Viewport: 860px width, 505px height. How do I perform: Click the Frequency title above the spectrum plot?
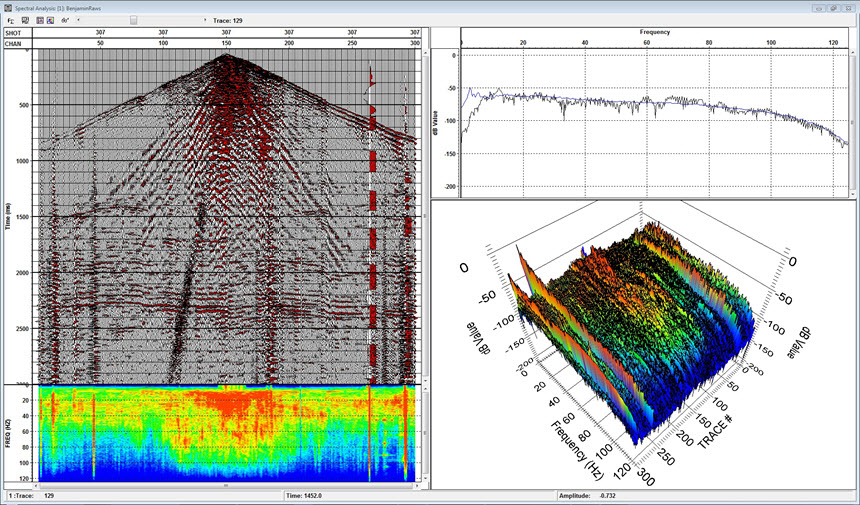[654, 32]
